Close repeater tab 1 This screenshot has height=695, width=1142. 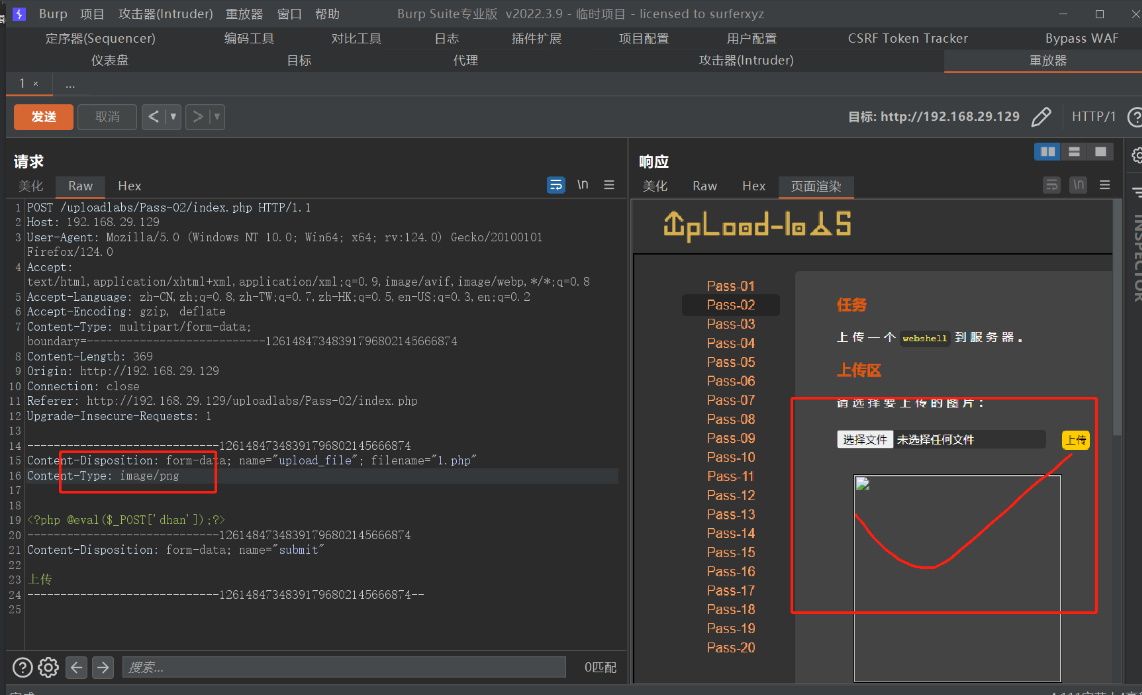pos(36,84)
